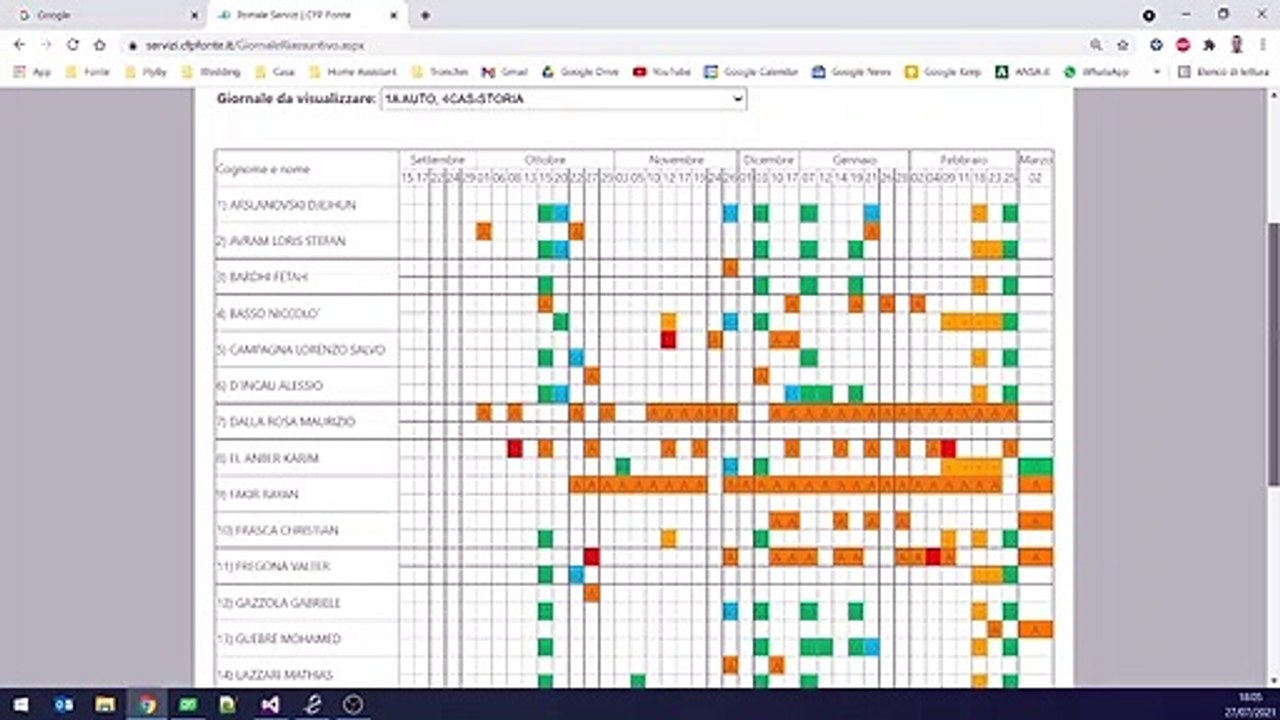1280x720 pixels.
Task: Open the WhatsApp bookmark
Action: coord(1096,72)
